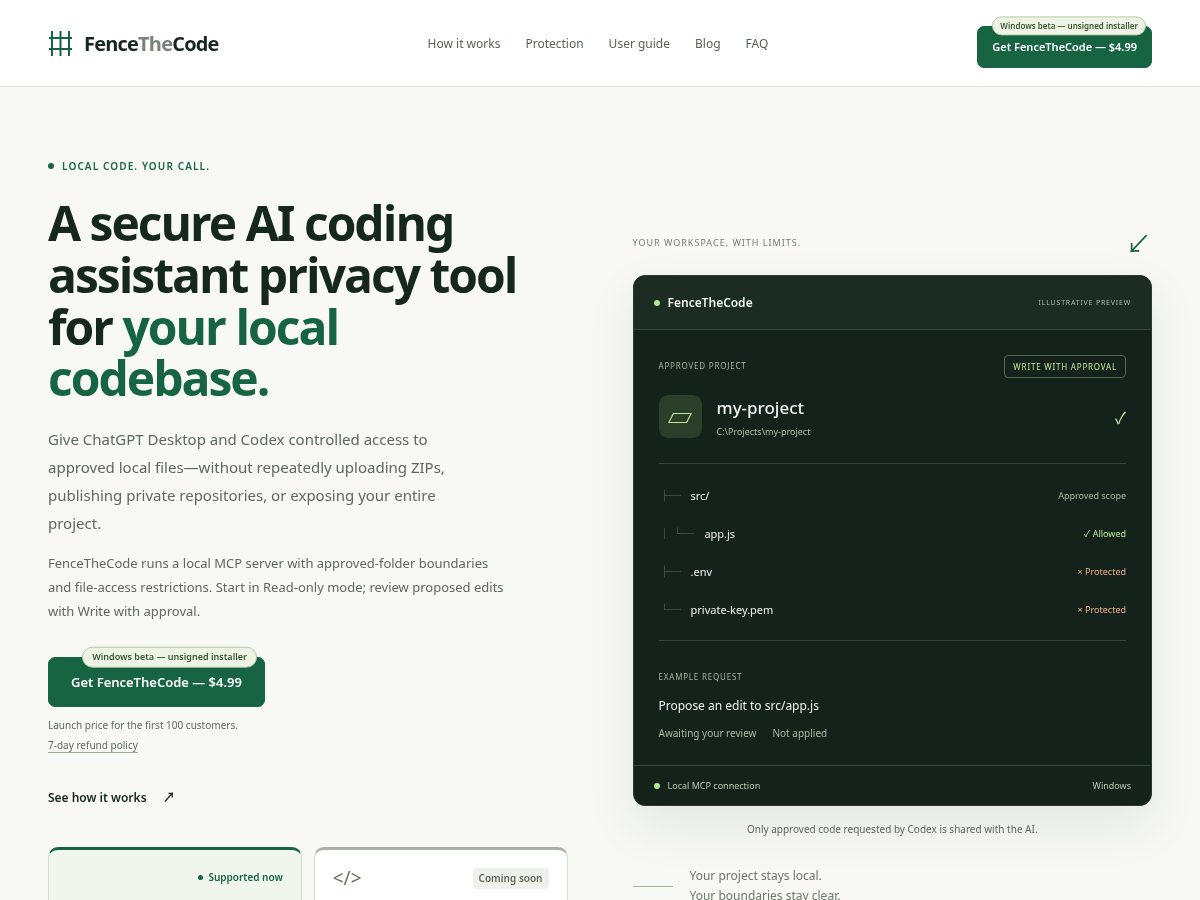Click the FenceTheCode hash logo icon
This screenshot has height=900, width=1200.
point(61,44)
